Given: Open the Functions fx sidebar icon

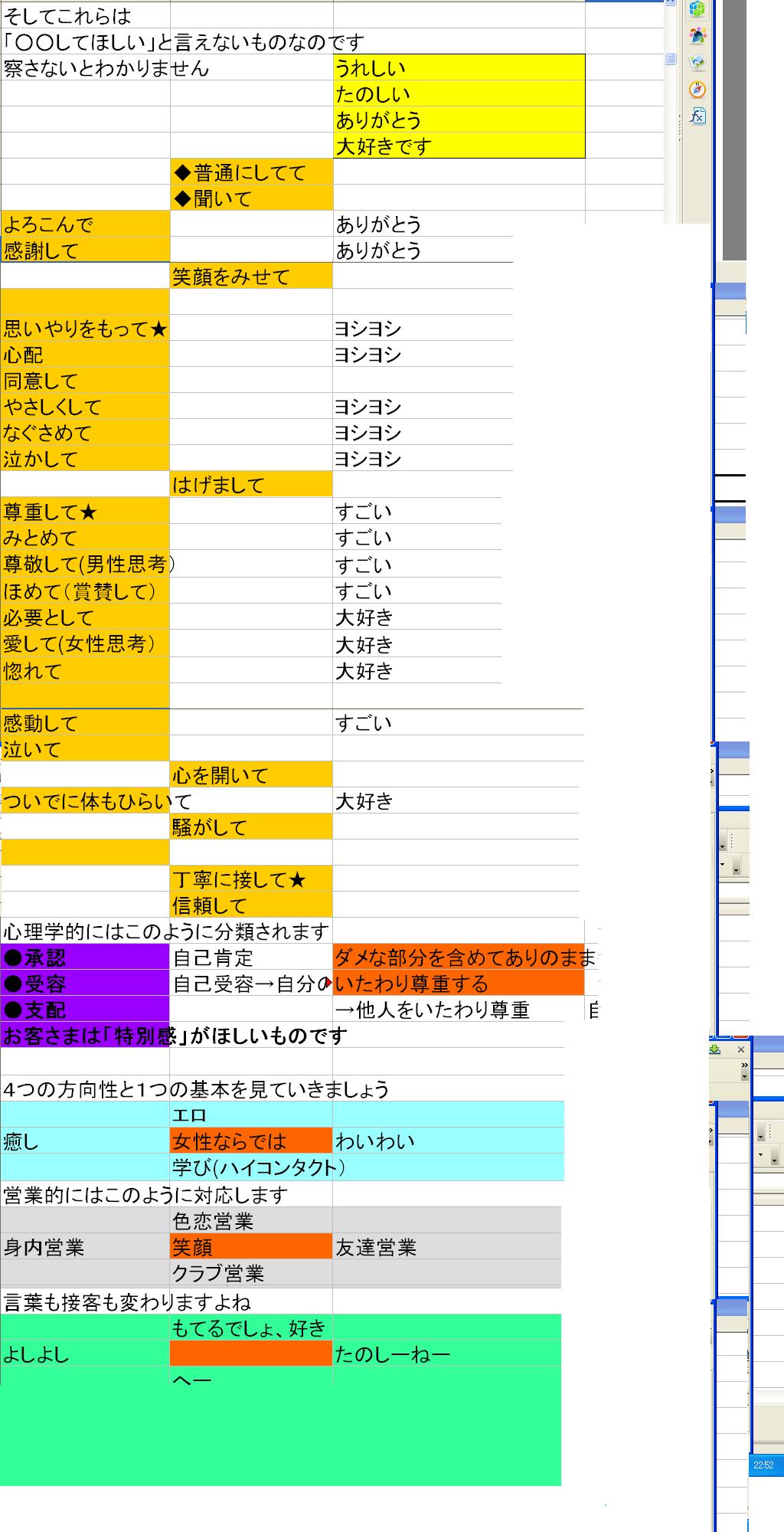Looking at the screenshot, I should coord(697,116).
